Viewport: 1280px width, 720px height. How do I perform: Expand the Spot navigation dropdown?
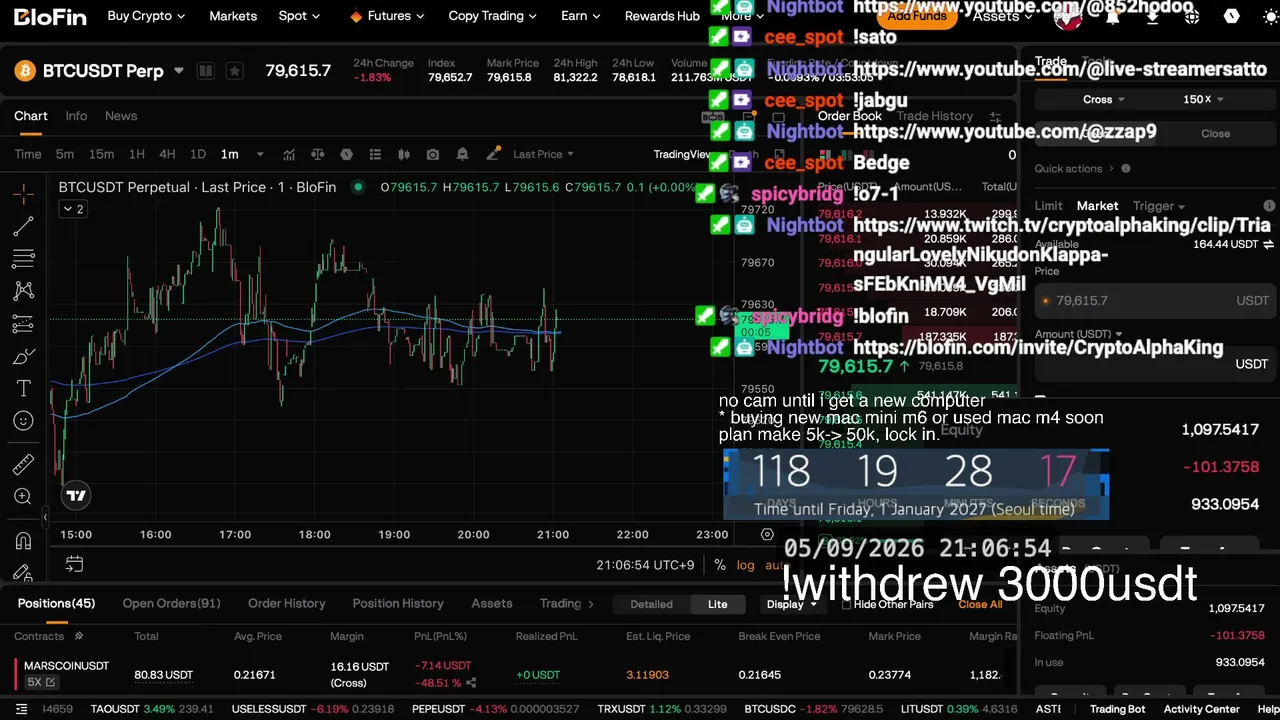300,16
